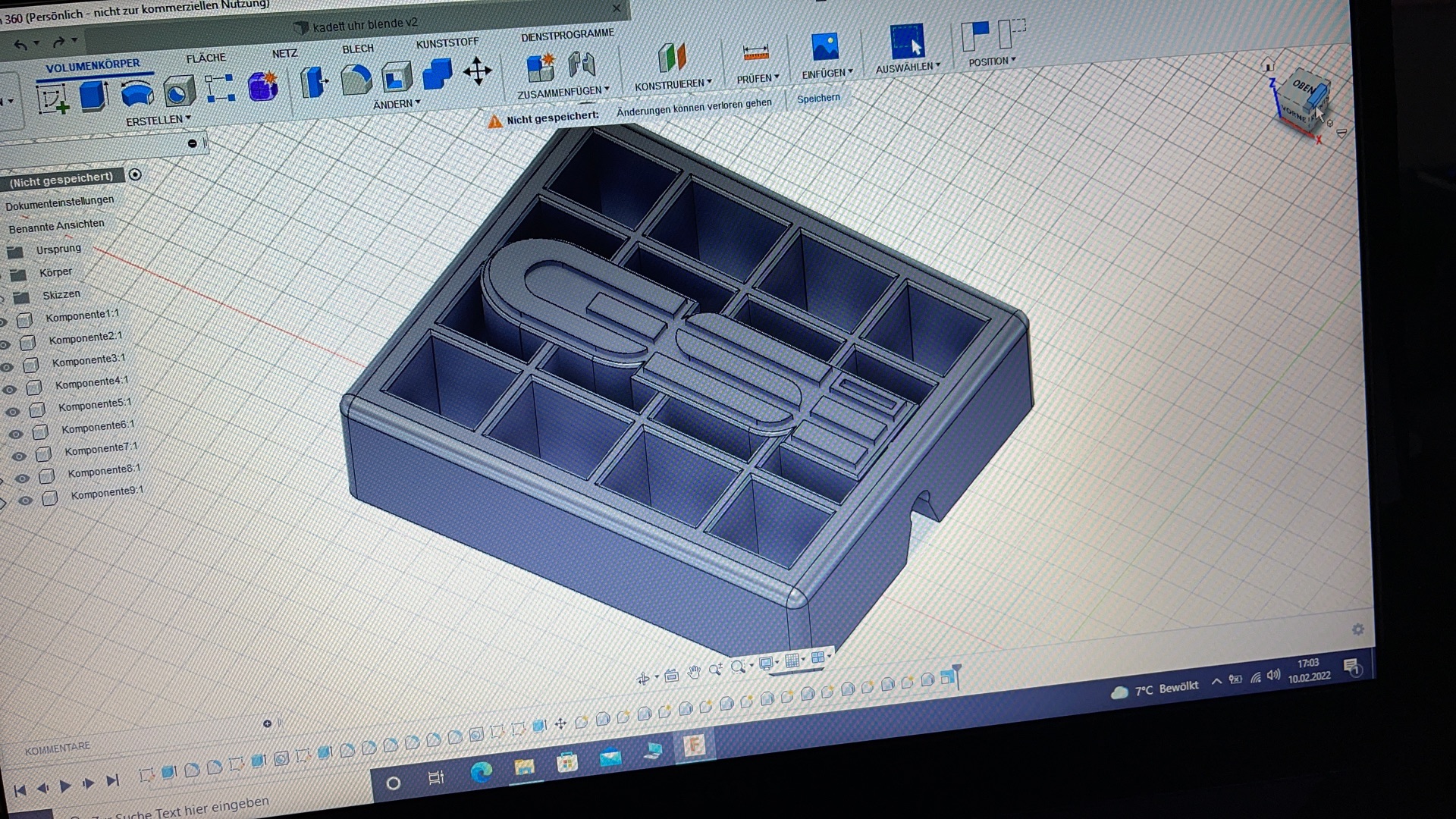This screenshot has width=1456, height=819.
Task: Select the Fillet tool icon
Action: (356, 79)
